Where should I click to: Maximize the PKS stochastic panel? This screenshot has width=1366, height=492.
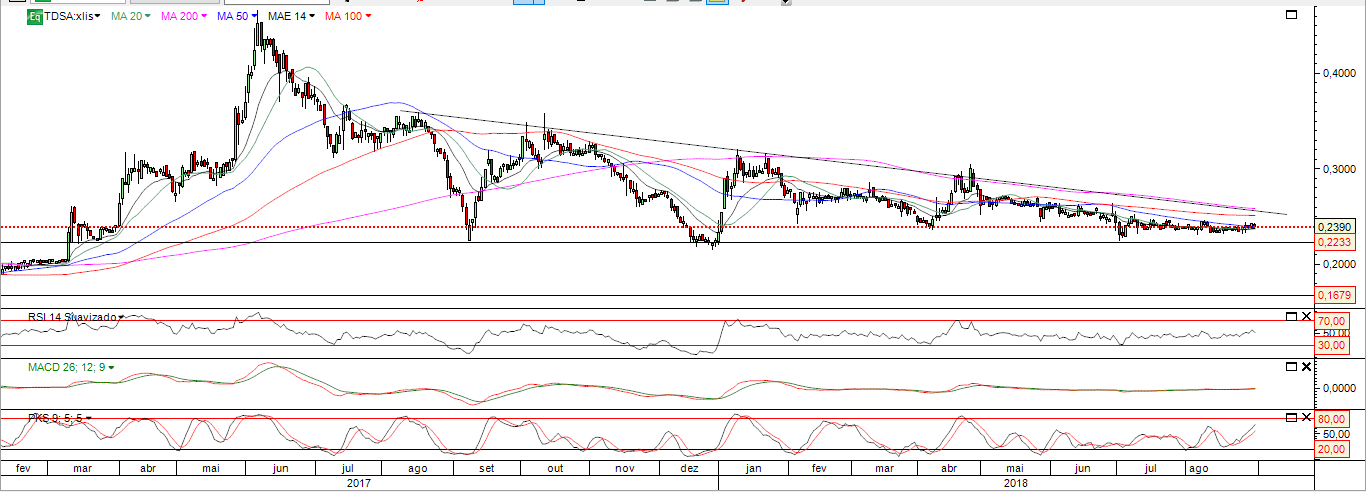coord(1291,417)
